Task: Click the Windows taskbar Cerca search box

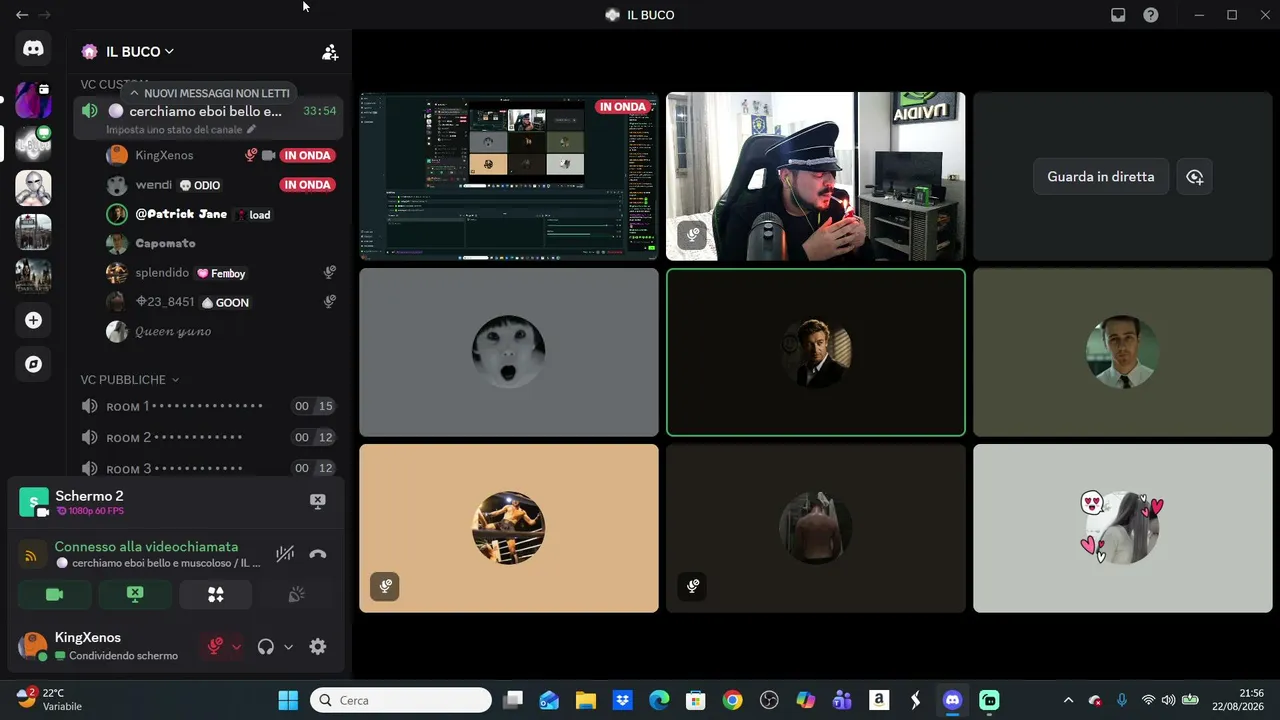Action: coord(400,700)
